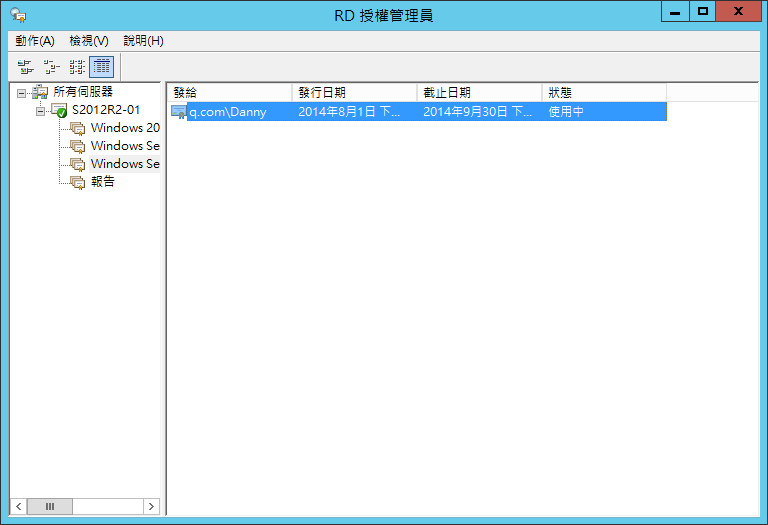768x525 pixels.
Task: Click the S2012R2-01 server icon with green check
Action: tap(59, 110)
